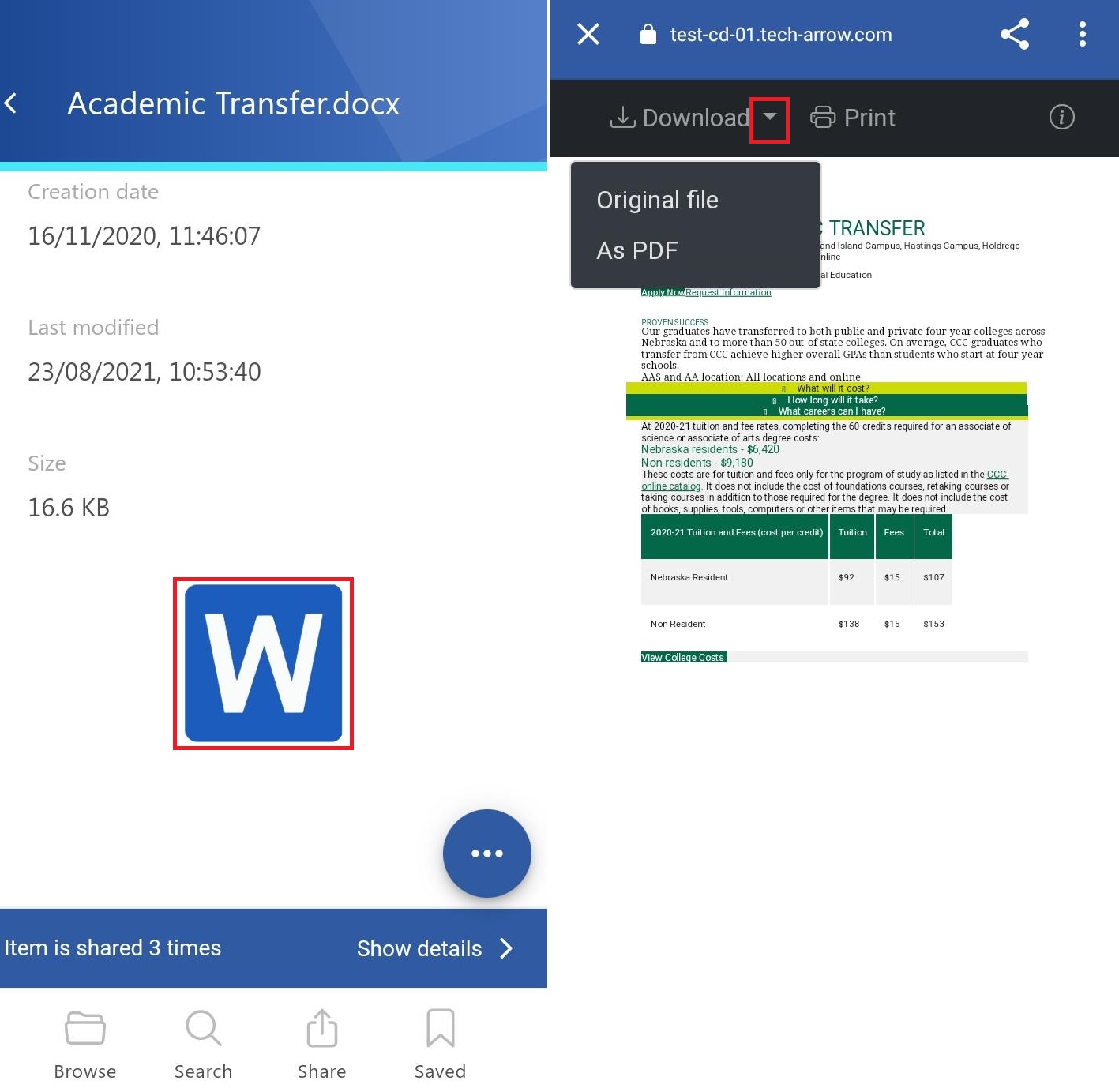Select the creation date value 16/11/2020, 11:46:07
Image resolution: width=1119 pixels, height=1092 pixels.
coord(145,236)
